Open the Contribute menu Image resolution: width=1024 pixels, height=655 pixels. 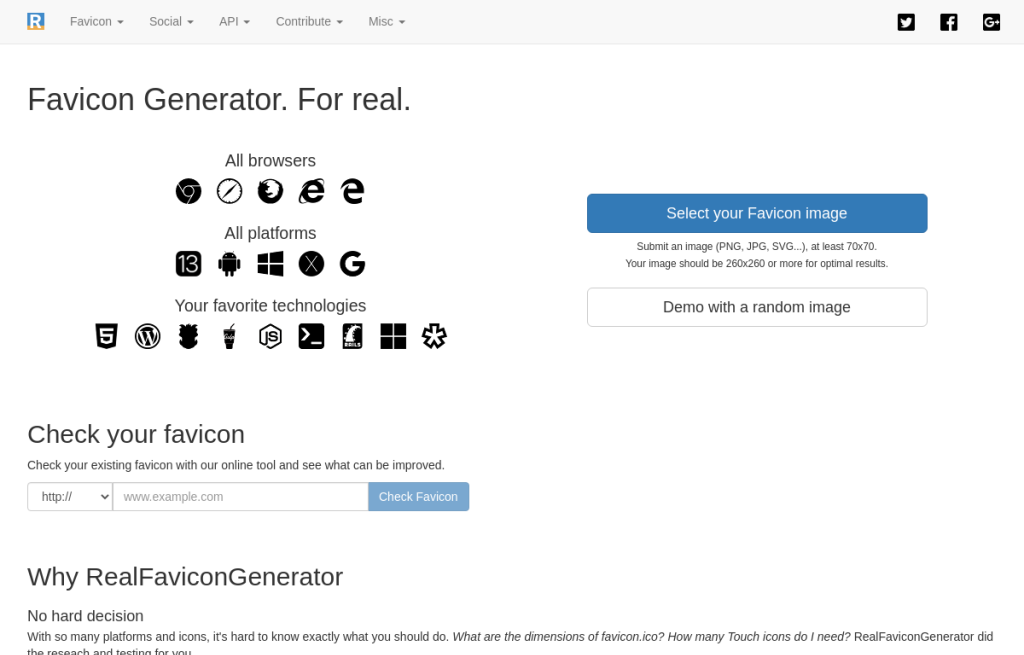tap(309, 21)
